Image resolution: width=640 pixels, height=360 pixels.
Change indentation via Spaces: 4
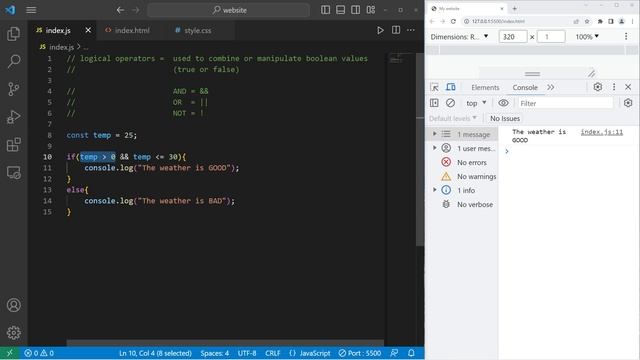pos(214,353)
